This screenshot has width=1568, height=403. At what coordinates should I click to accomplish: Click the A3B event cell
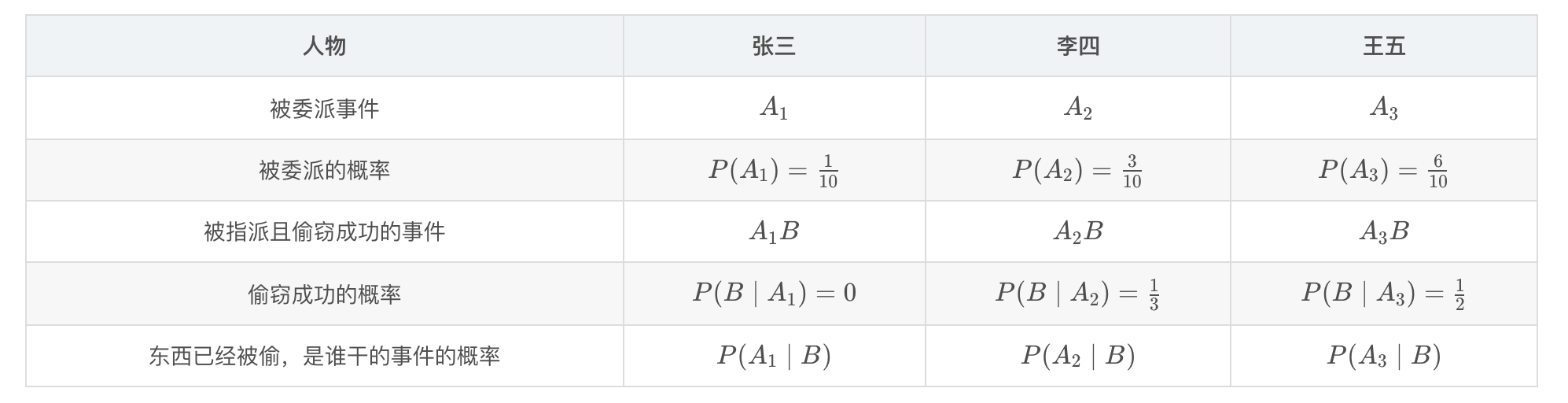click(x=1383, y=231)
